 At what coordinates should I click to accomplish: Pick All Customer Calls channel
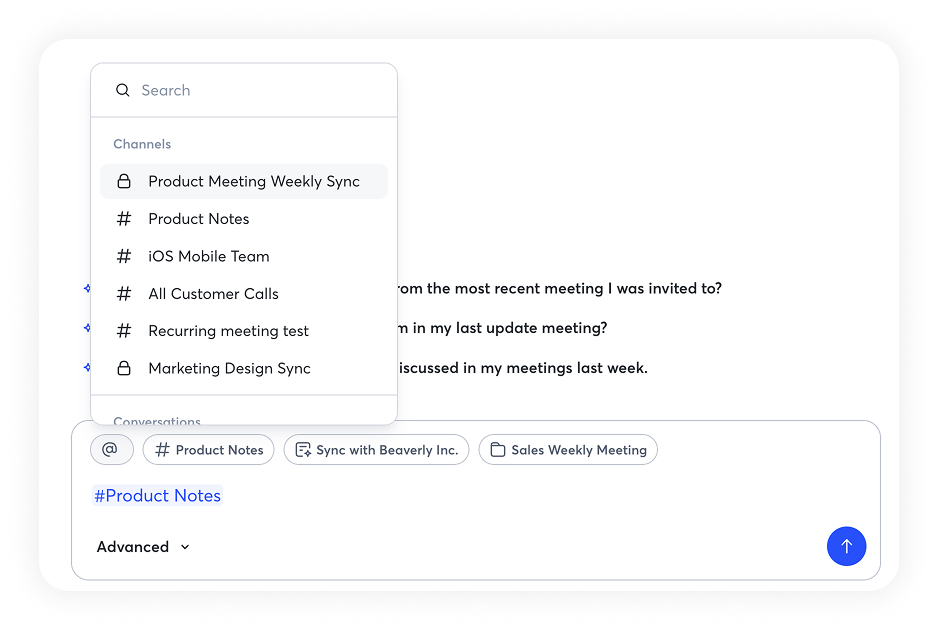(213, 294)
